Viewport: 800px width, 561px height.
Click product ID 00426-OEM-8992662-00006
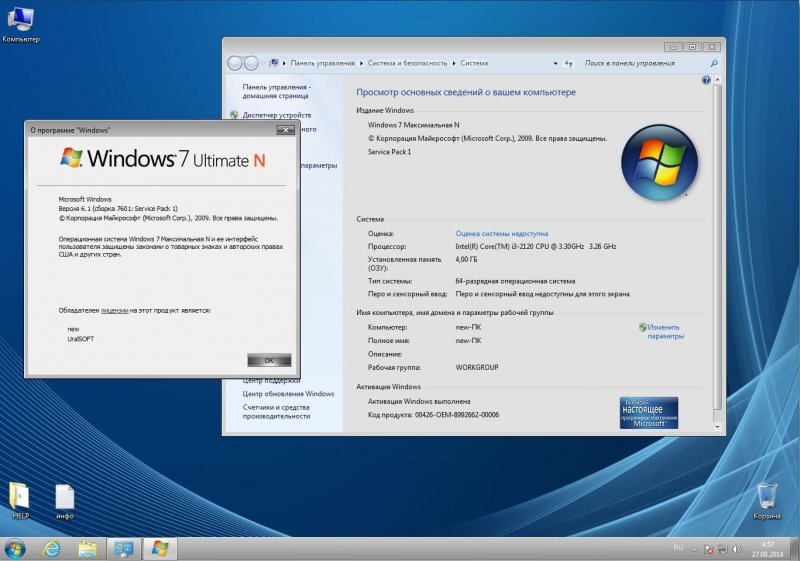pyautogui.click(x=457, y=415)
